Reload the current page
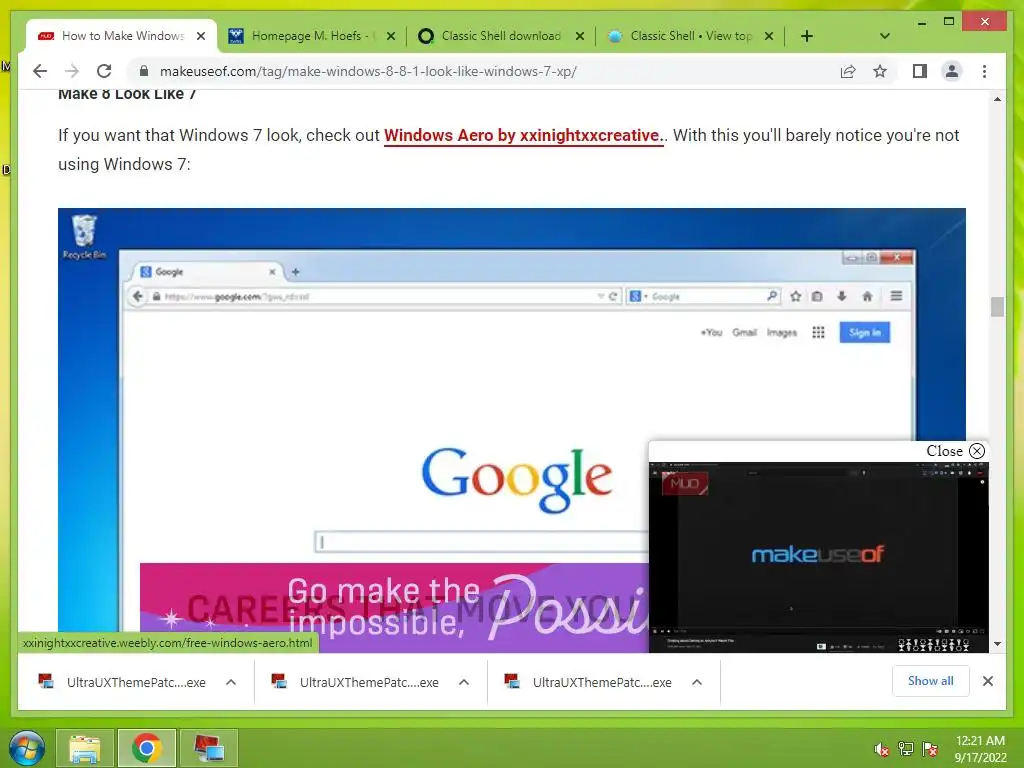Viewport: 1024px width, 768px height. (x=104, y=71)
